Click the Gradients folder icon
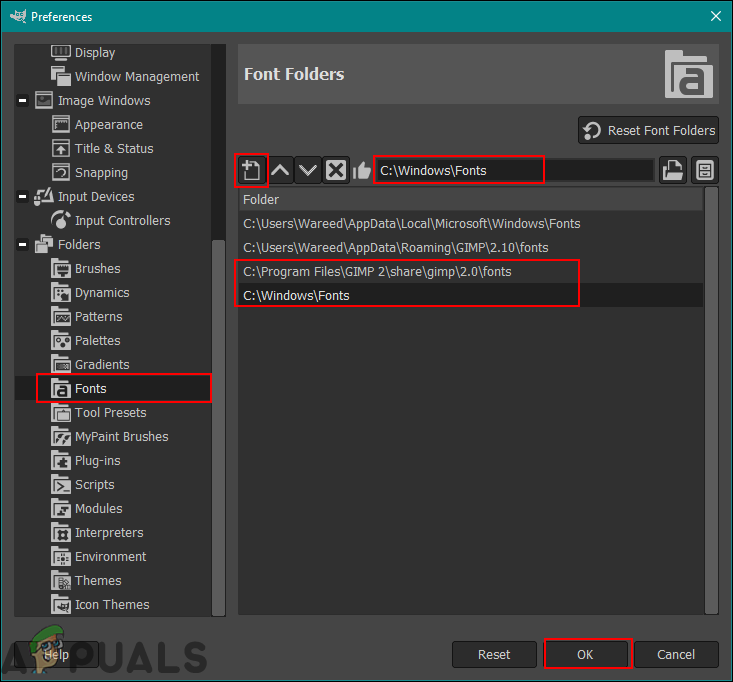The width and height of the screenshot is (733, 682). [61, 365]
